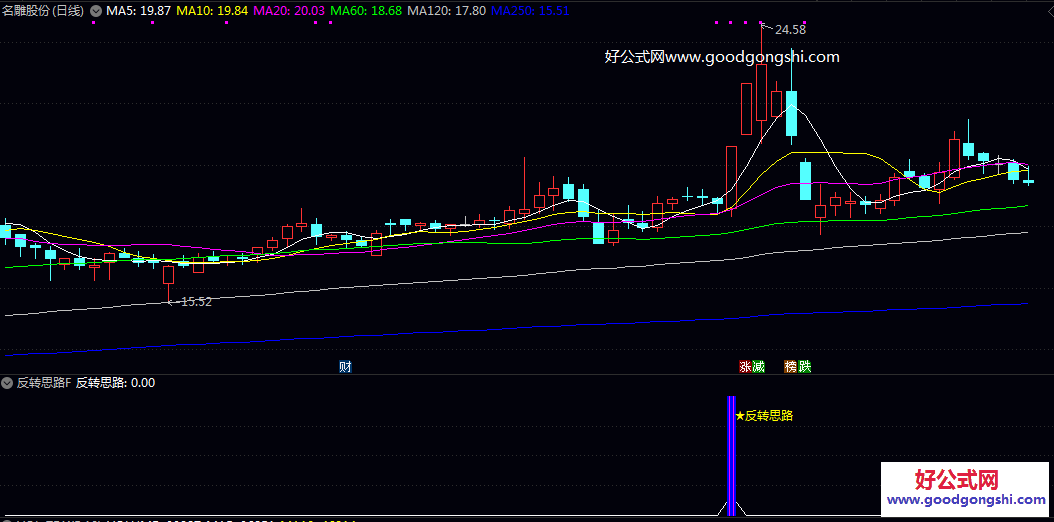This screenshot has width=1054, height=522.
Task: Click the MA20: 20.03 label
Action: [x=289, y=11]
